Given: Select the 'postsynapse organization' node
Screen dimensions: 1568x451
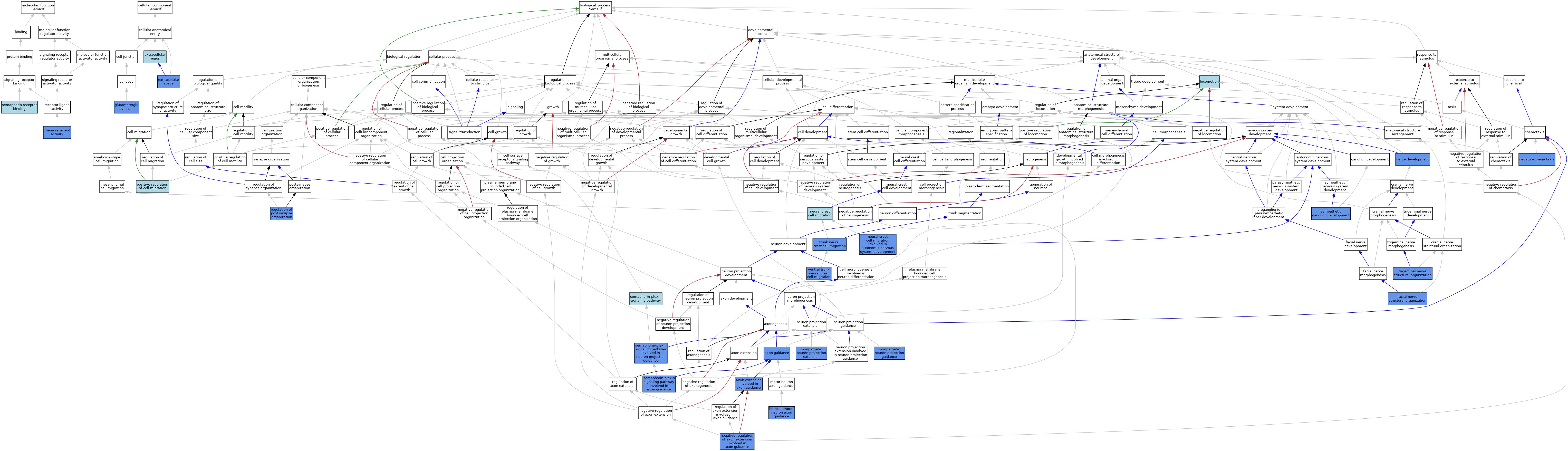Looking at the screenshot, I should pyautogui.click(x=300, y=186).
